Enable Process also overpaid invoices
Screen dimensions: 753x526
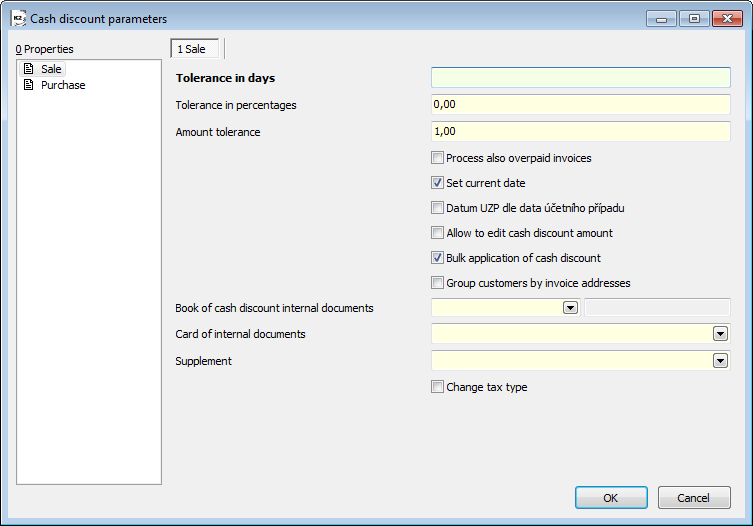tap(437, 158)
